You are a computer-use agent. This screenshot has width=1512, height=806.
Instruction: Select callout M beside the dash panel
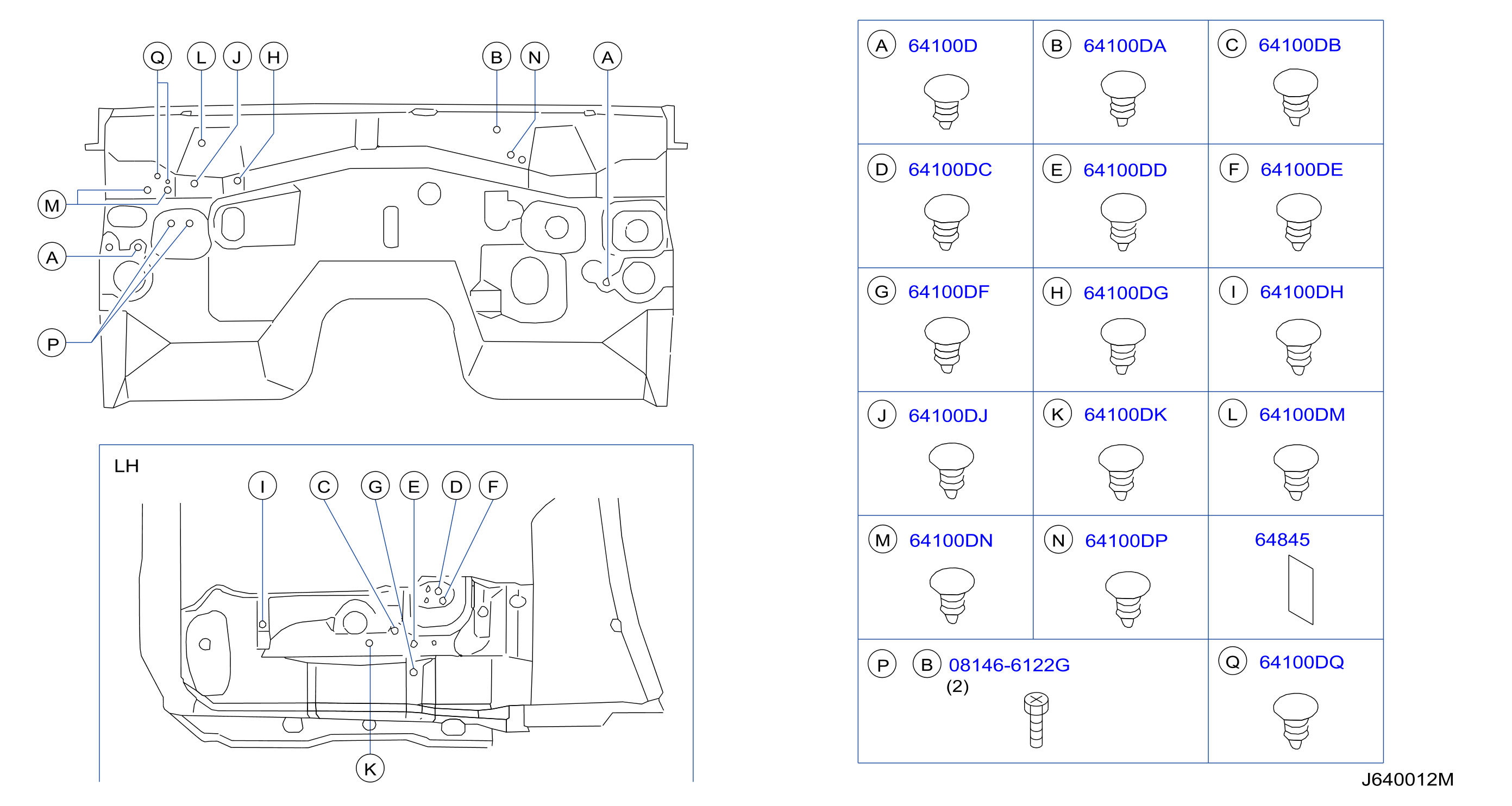(x=52, y=205)
